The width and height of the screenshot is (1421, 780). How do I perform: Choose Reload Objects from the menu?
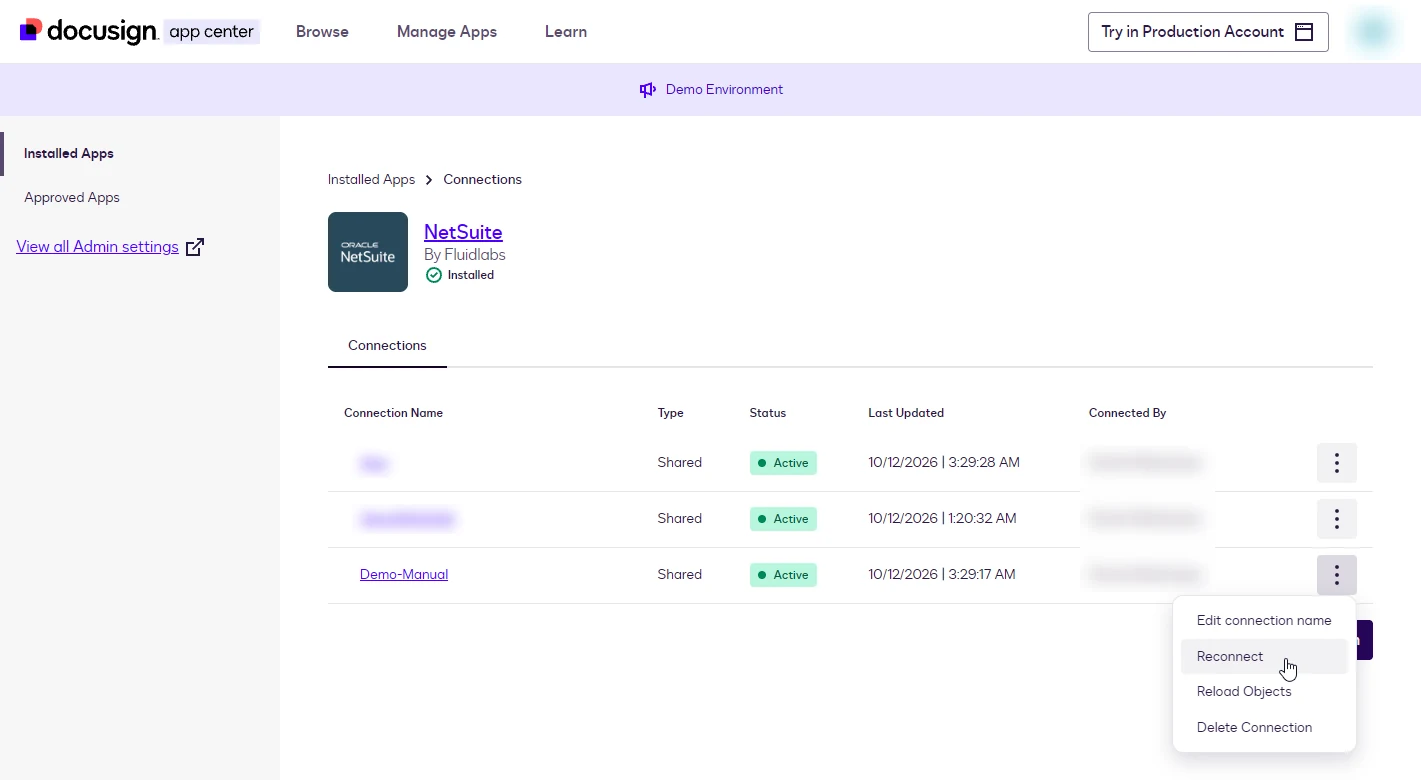tap(1264, 692)
